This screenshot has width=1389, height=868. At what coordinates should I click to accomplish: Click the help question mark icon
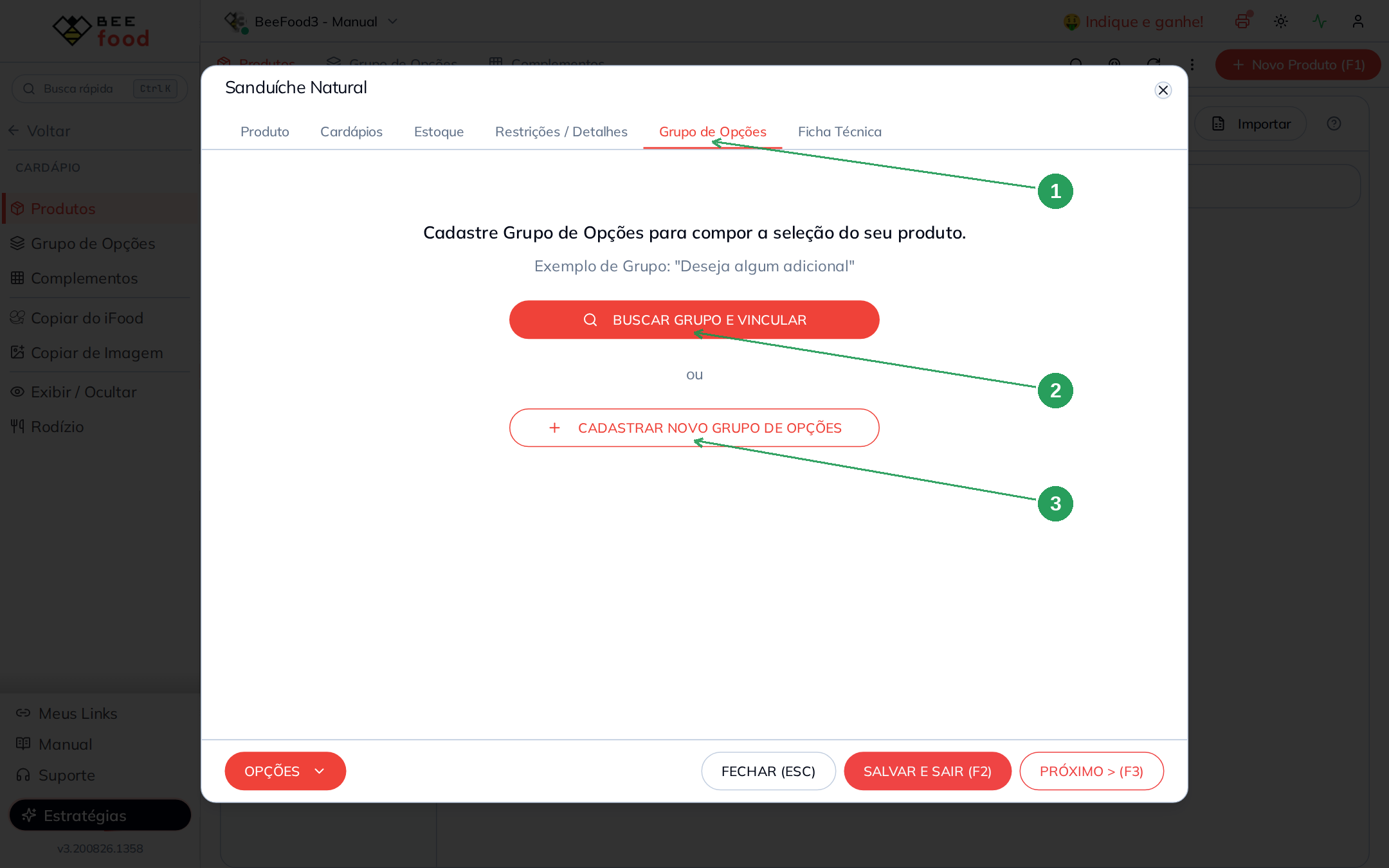[1334, 123]
